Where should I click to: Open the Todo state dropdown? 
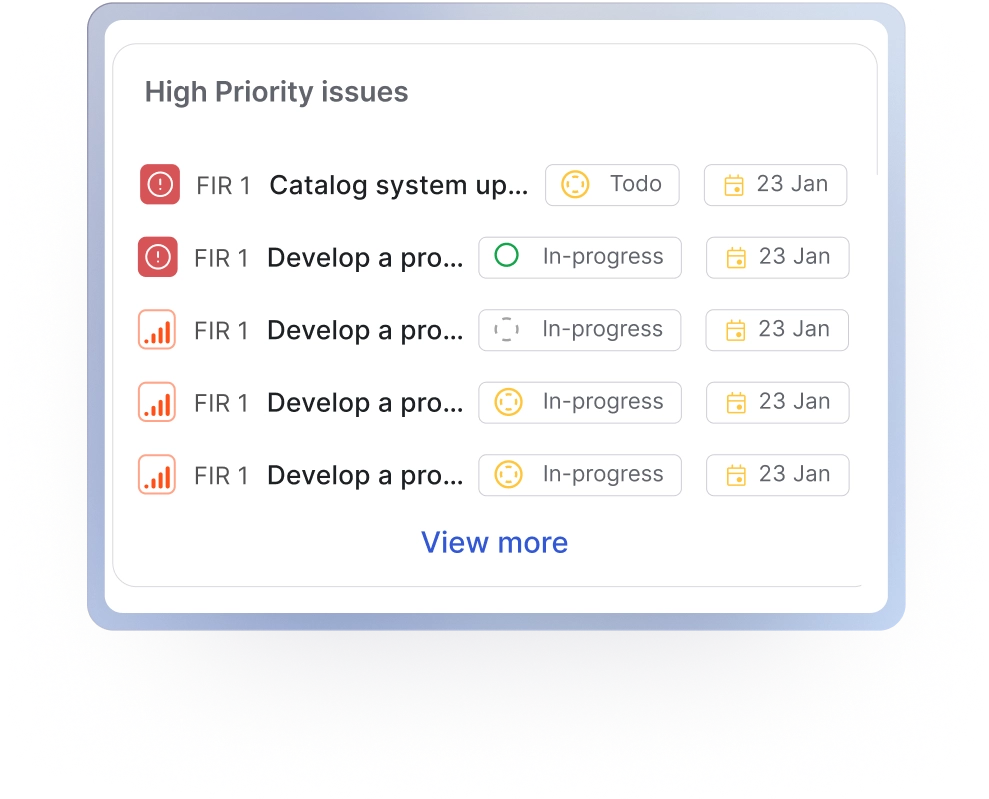point(612,185)
